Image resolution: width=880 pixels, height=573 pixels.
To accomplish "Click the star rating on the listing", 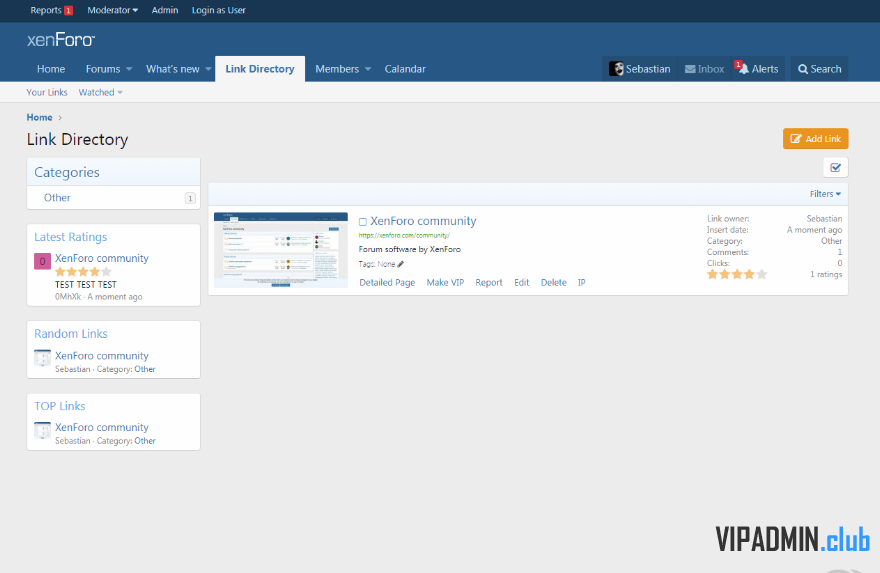I will coord(737,274).
